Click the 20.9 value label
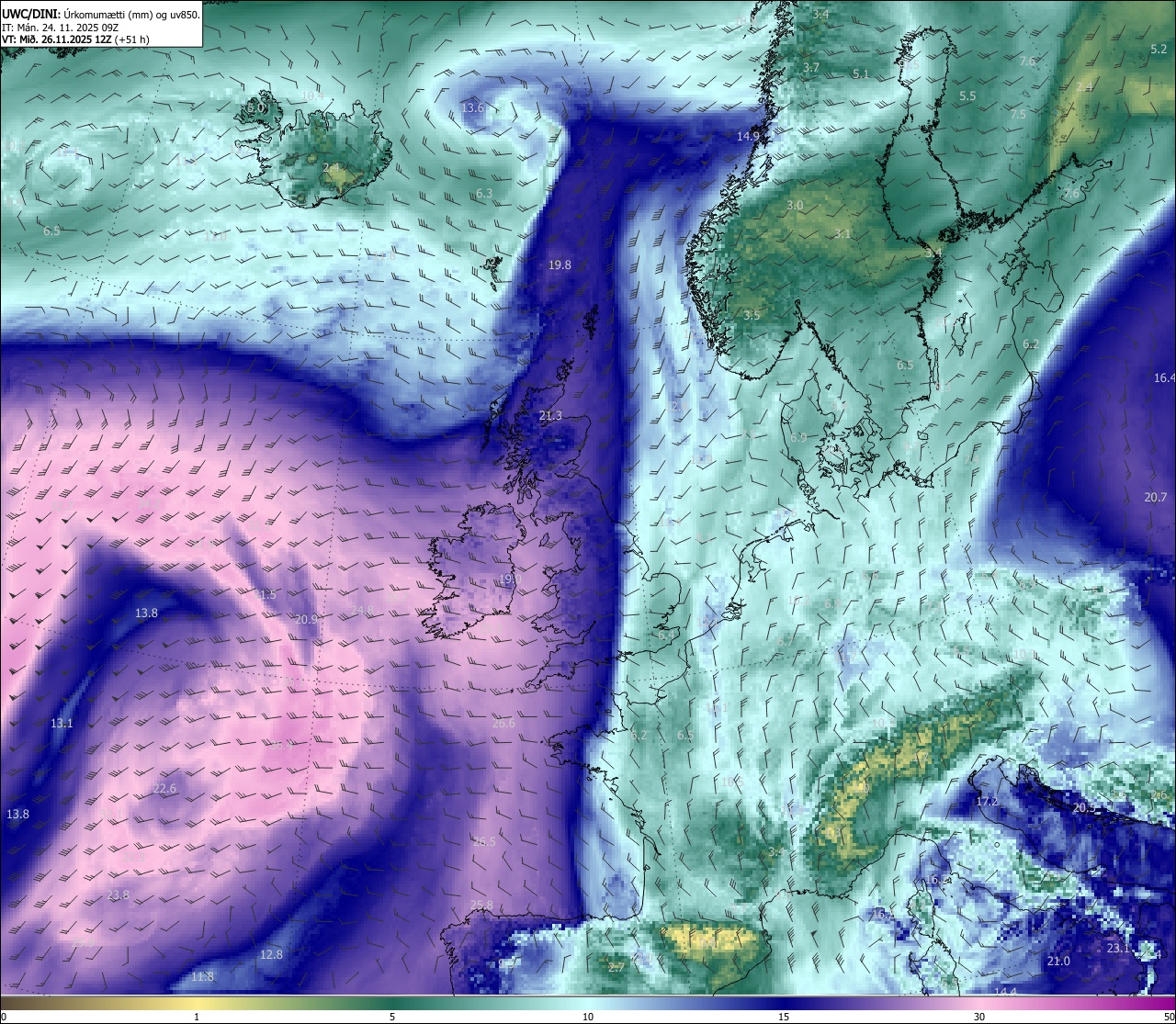The image size is (1176, 1024). 306,619
